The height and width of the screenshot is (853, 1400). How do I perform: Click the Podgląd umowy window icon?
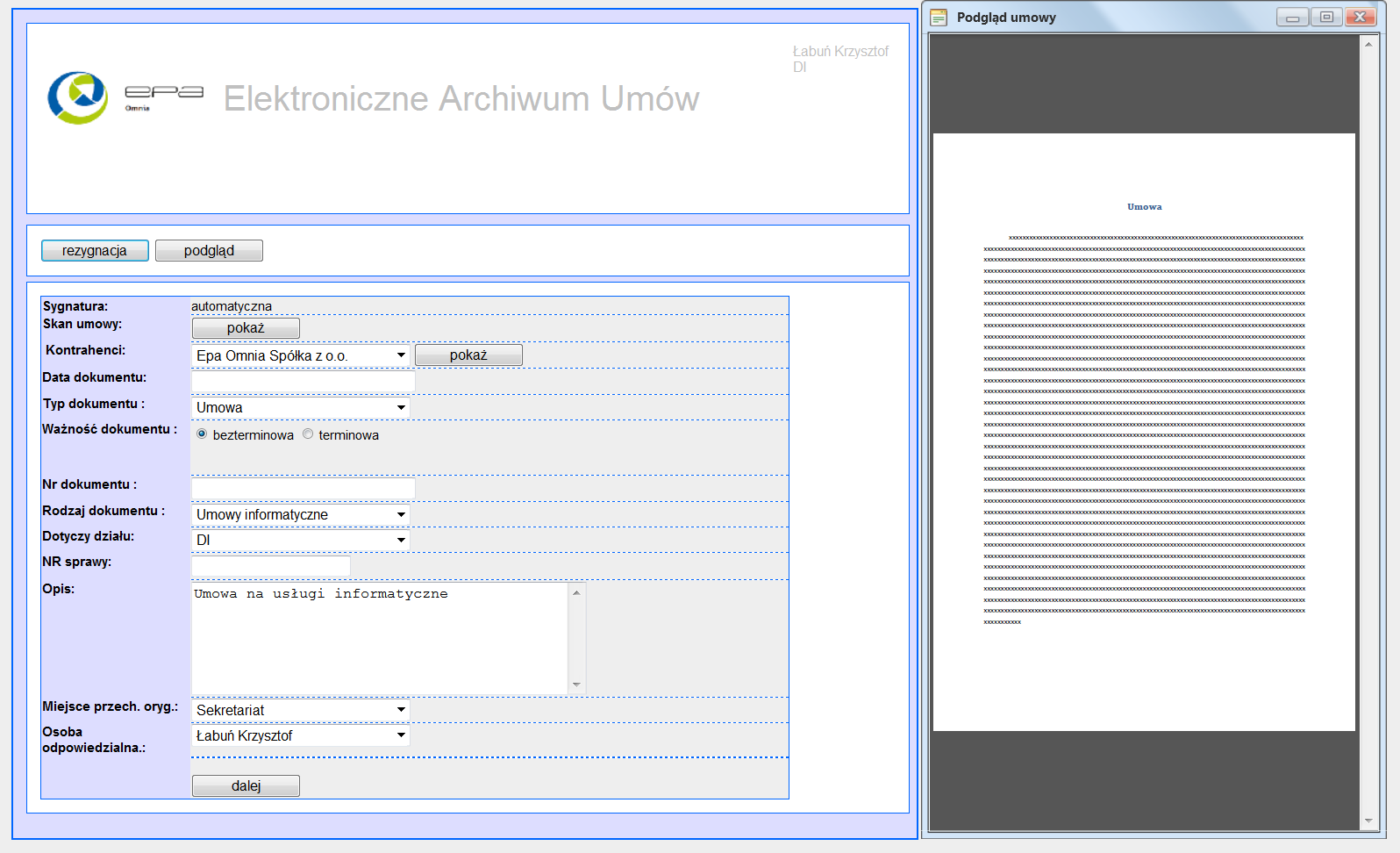939,18
